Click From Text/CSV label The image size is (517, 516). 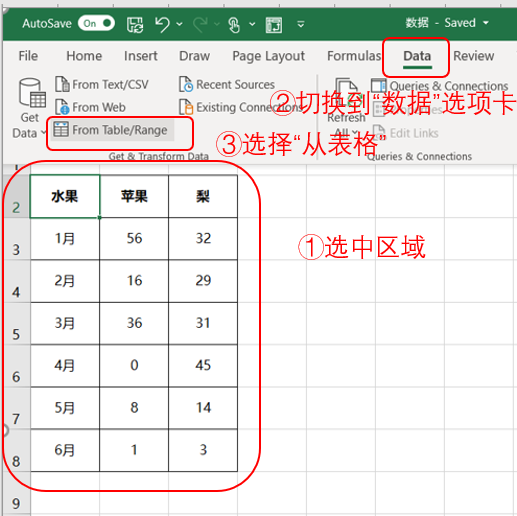[110, 85]
